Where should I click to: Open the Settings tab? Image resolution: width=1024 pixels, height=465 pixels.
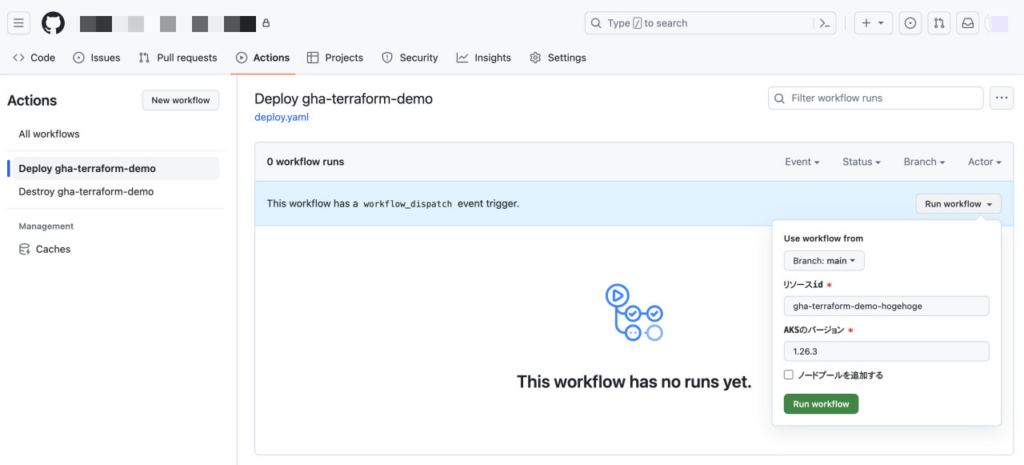(558, 57)
